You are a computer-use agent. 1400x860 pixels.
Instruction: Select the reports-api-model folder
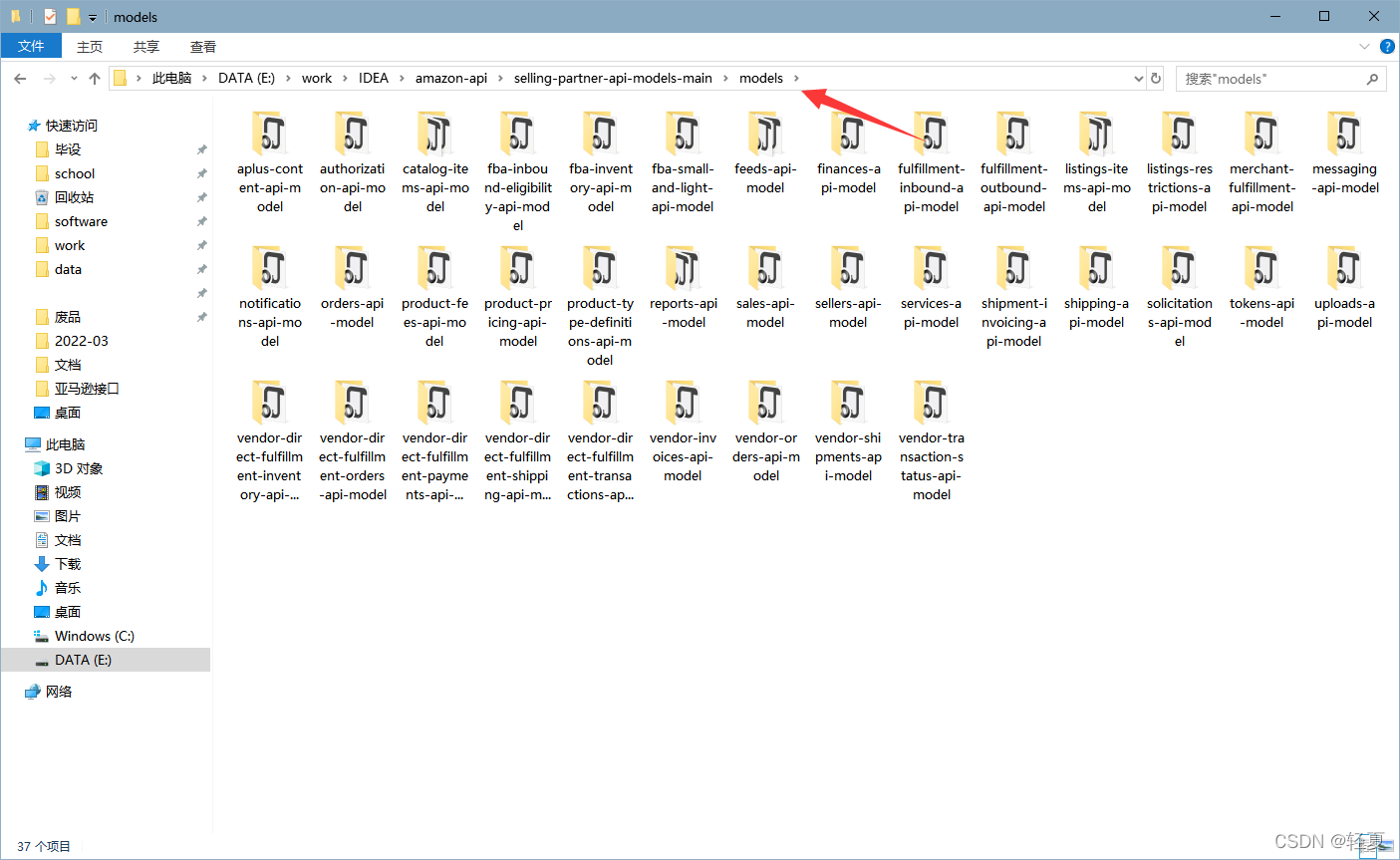coord(684,287)
